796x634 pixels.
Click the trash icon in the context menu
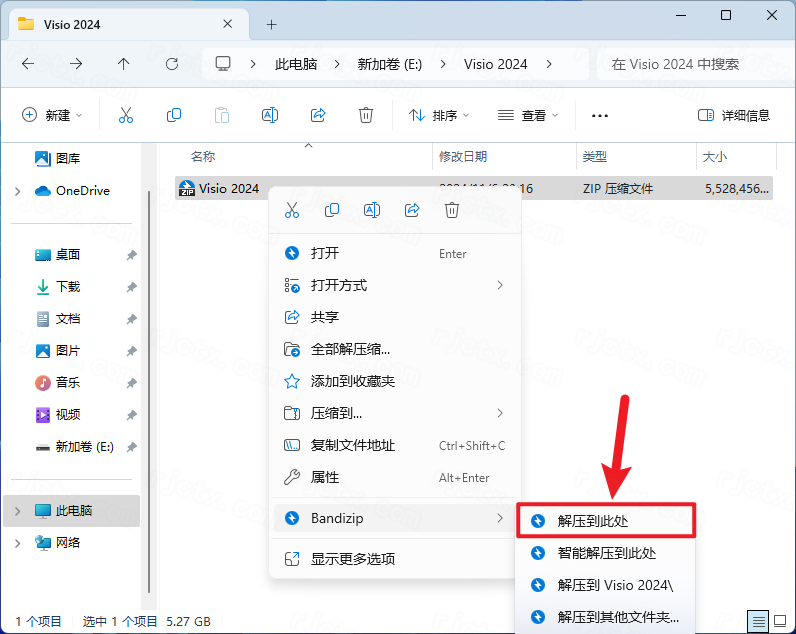(452, 210)
